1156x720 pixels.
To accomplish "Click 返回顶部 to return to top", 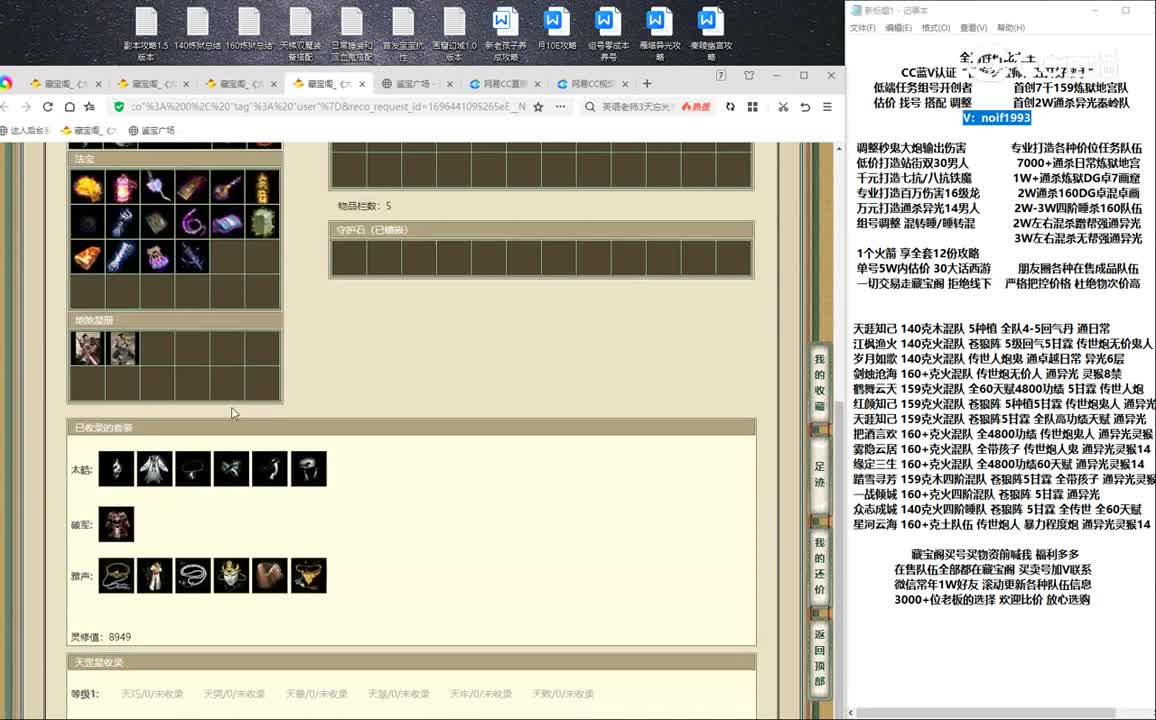I will (x=819, y=658).
